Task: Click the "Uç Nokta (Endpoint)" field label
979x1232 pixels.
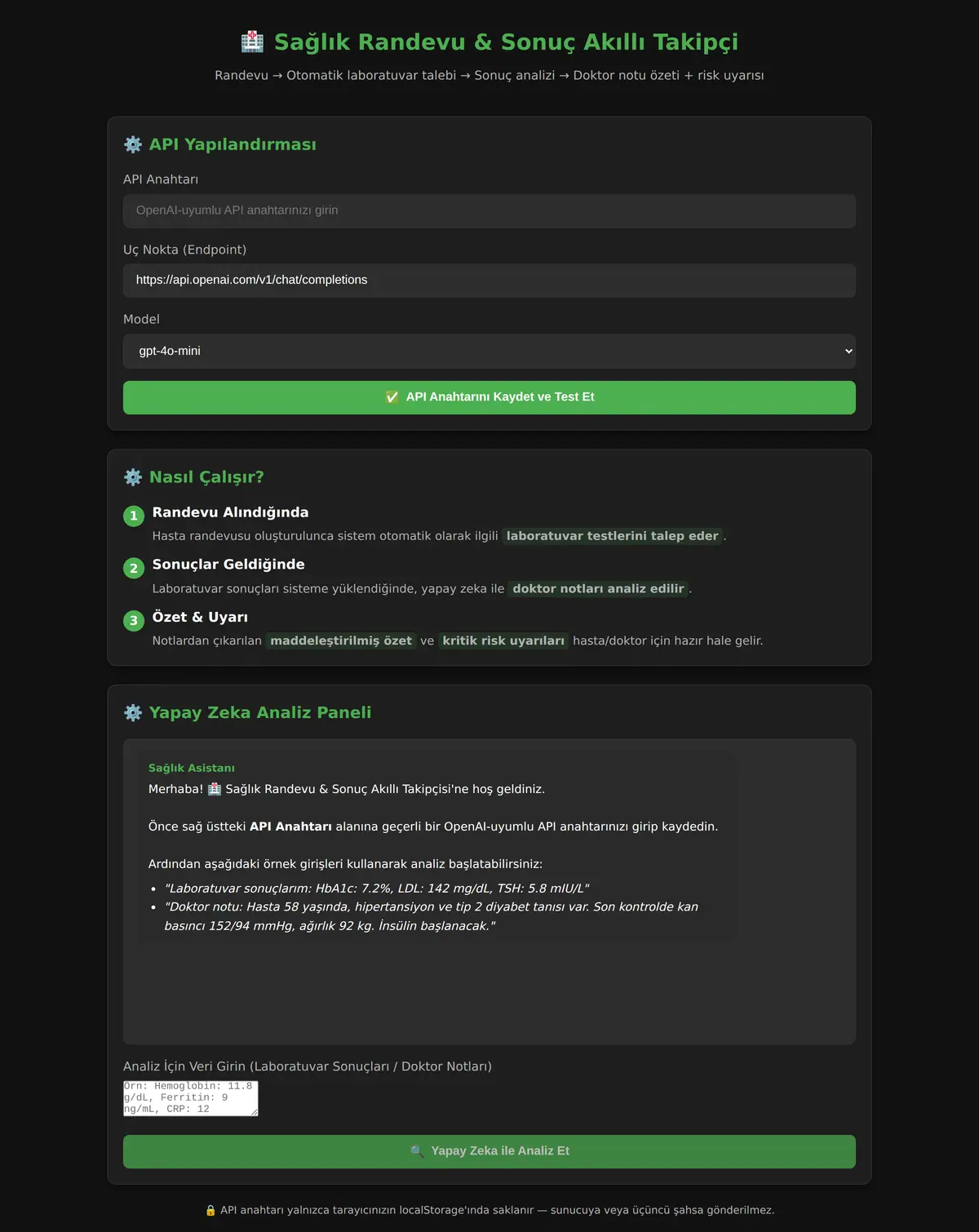Action: pos(184,250)
